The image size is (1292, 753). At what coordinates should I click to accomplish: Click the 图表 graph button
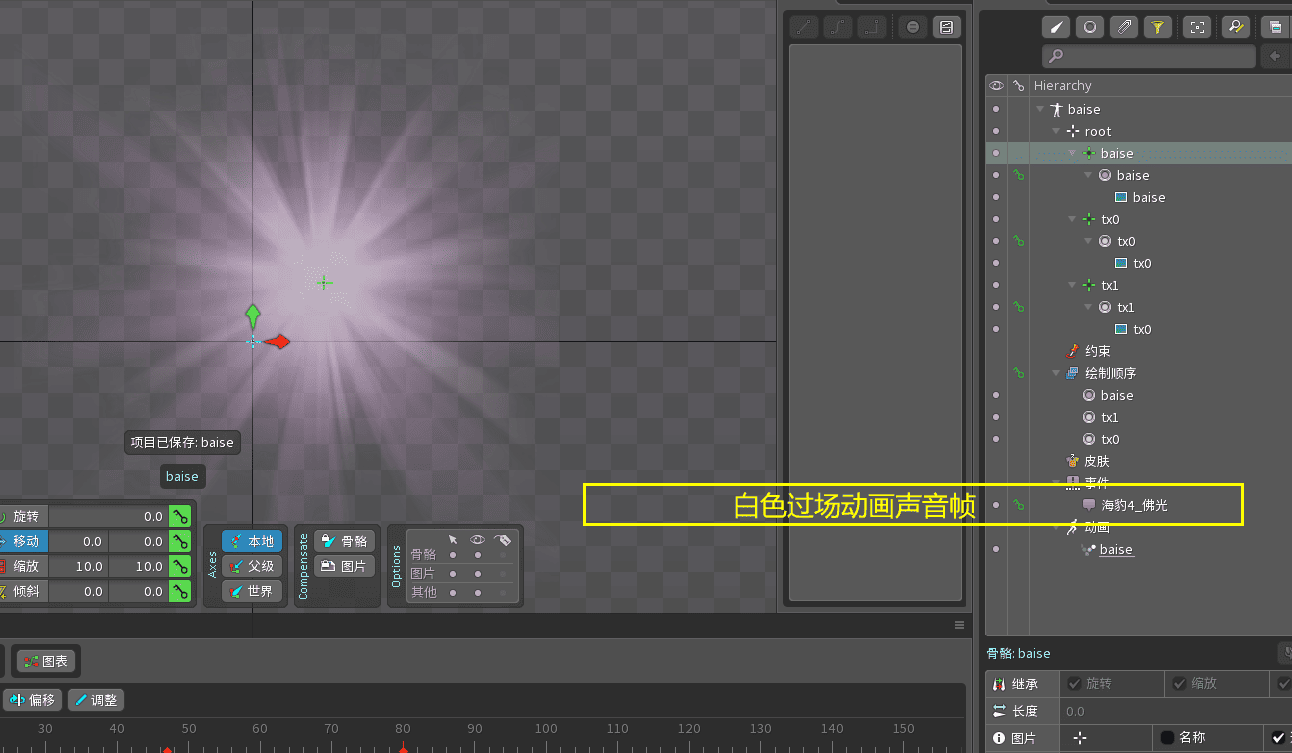point(47,661)
